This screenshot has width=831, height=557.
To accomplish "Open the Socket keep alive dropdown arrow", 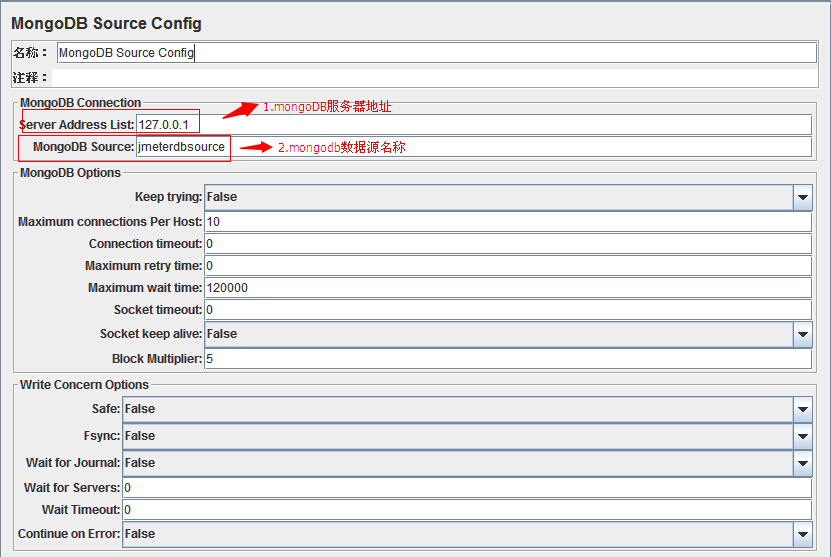I will click(x=802, y=334).
